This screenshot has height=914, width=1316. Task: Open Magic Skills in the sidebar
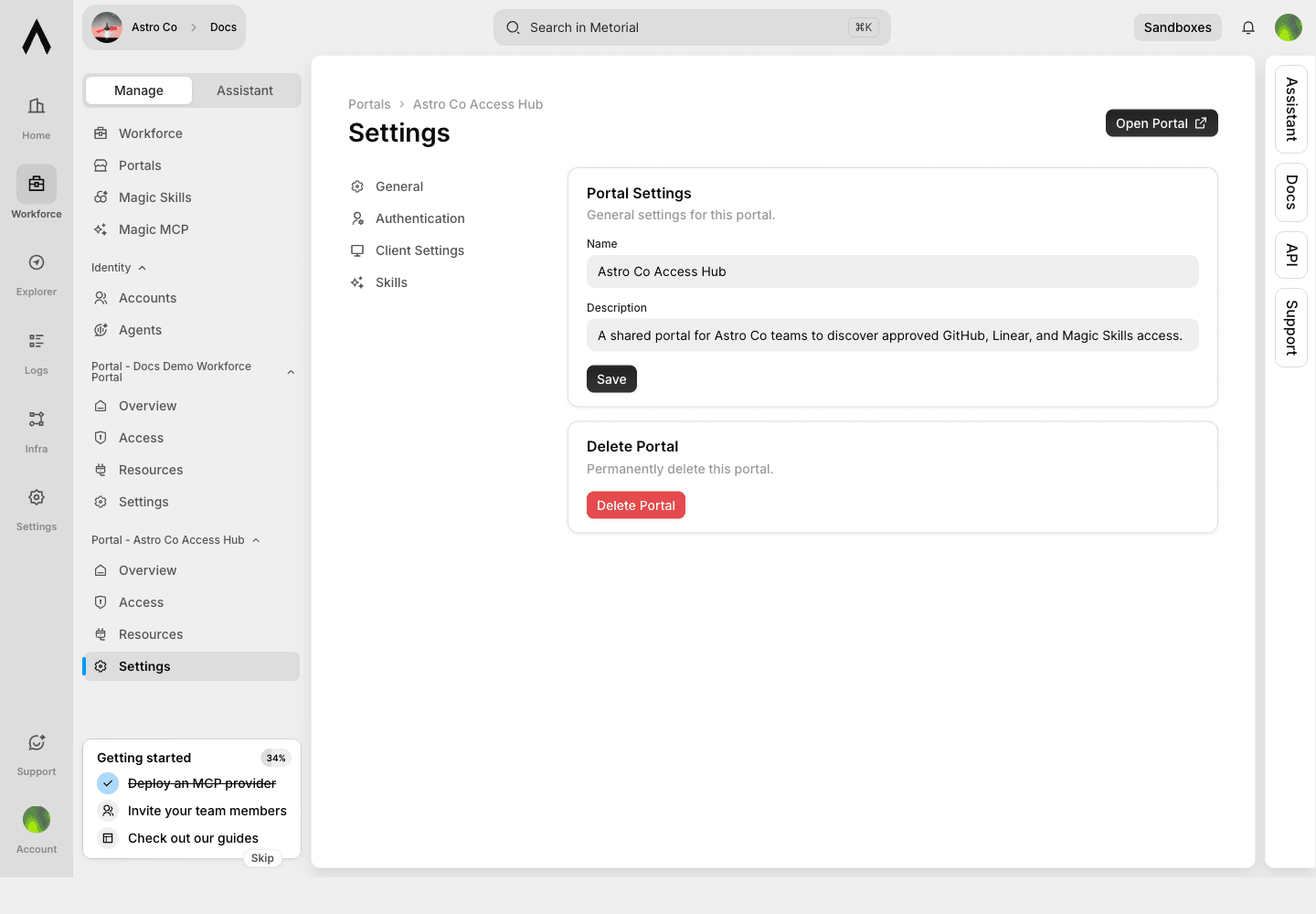pos(191,197)
